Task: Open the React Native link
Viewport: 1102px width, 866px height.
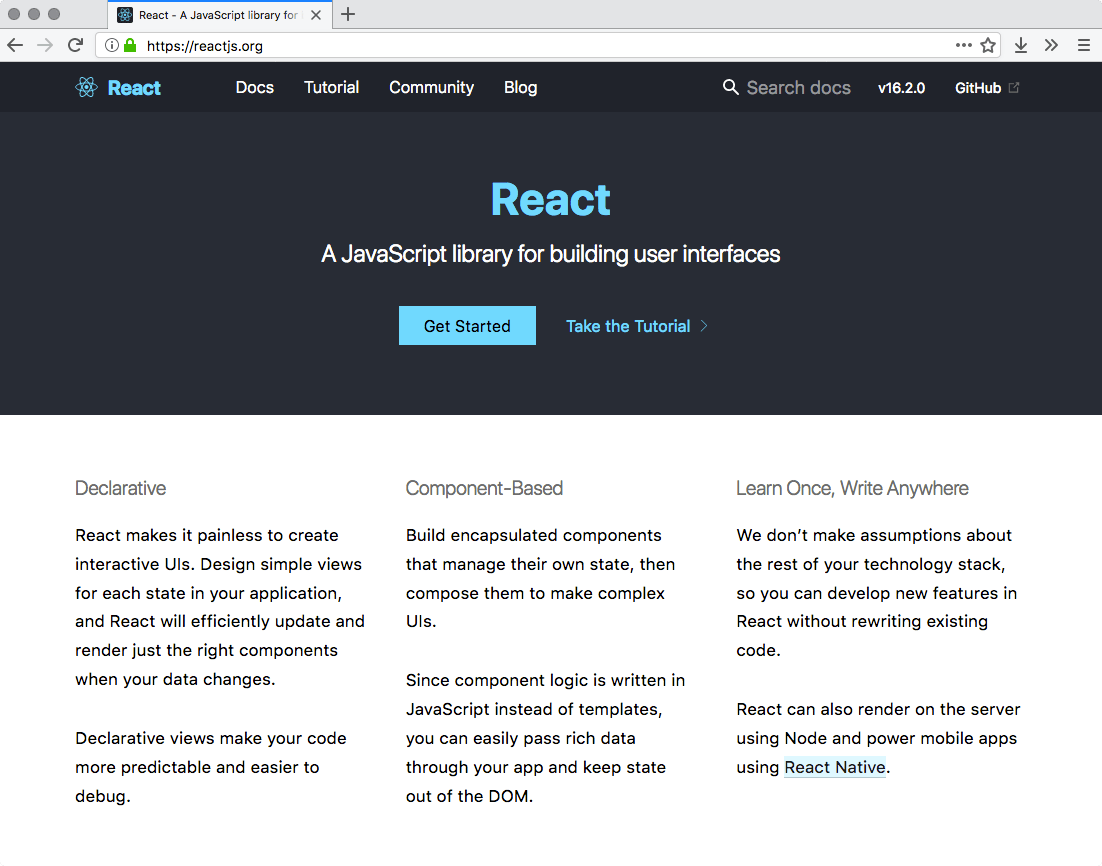Action: (835, 767)
